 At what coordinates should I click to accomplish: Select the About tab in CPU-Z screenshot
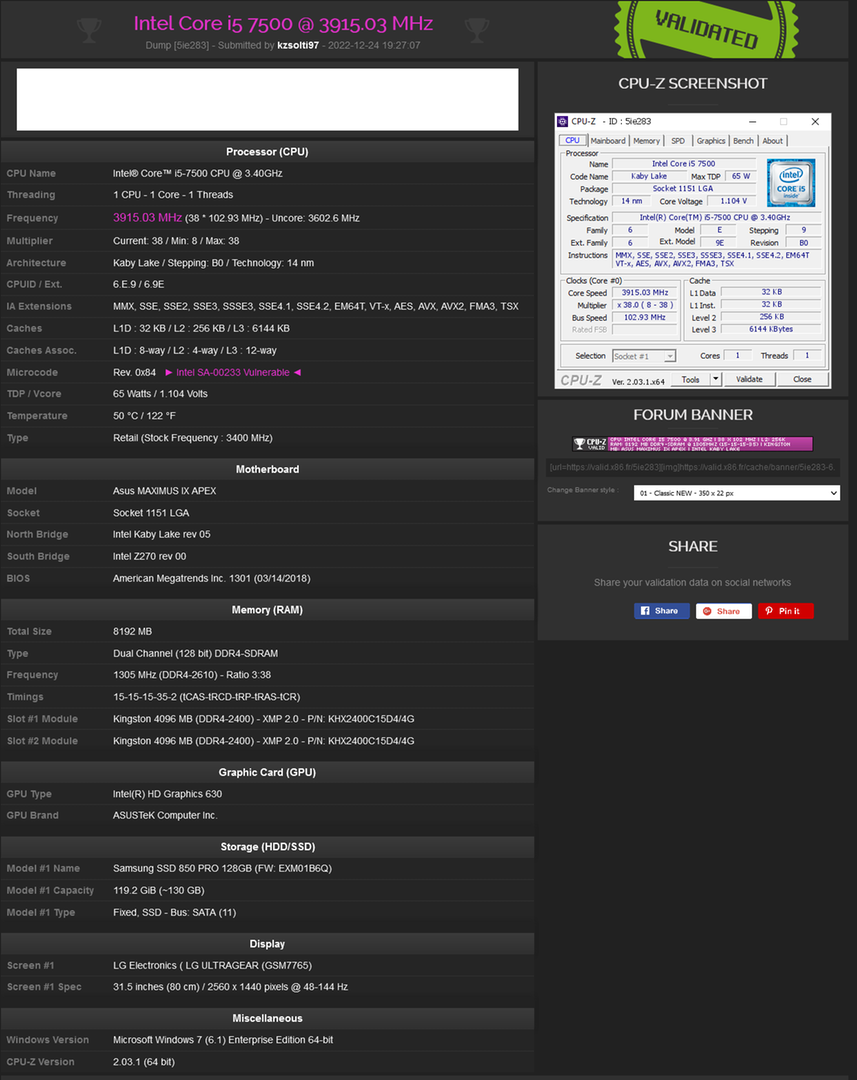point(772,141)
